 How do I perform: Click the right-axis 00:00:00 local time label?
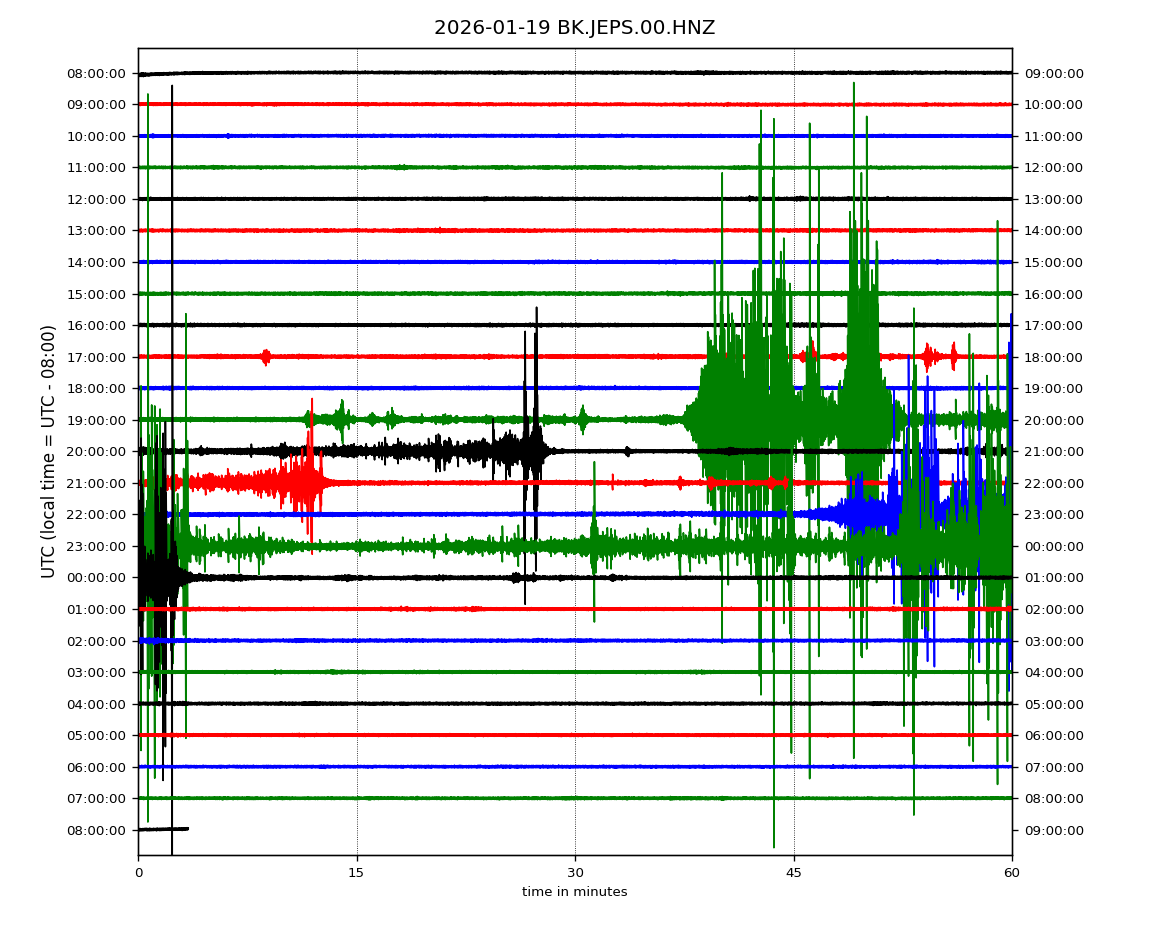(1052, 546)
